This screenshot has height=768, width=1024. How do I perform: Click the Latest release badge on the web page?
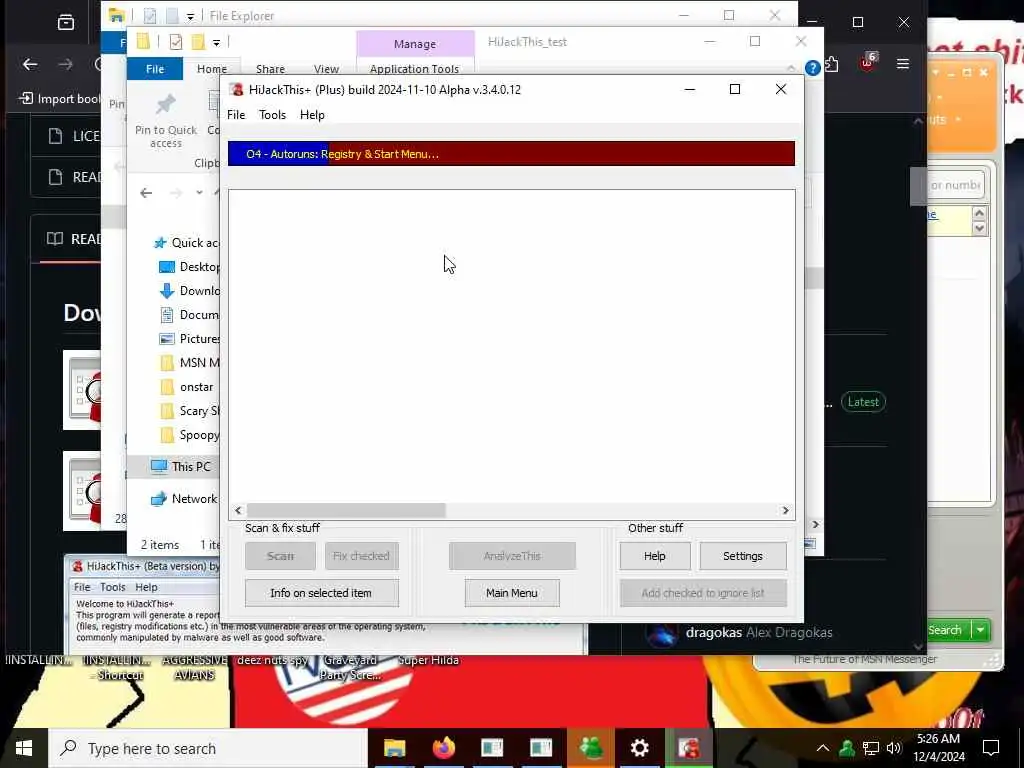coord(863,402)
